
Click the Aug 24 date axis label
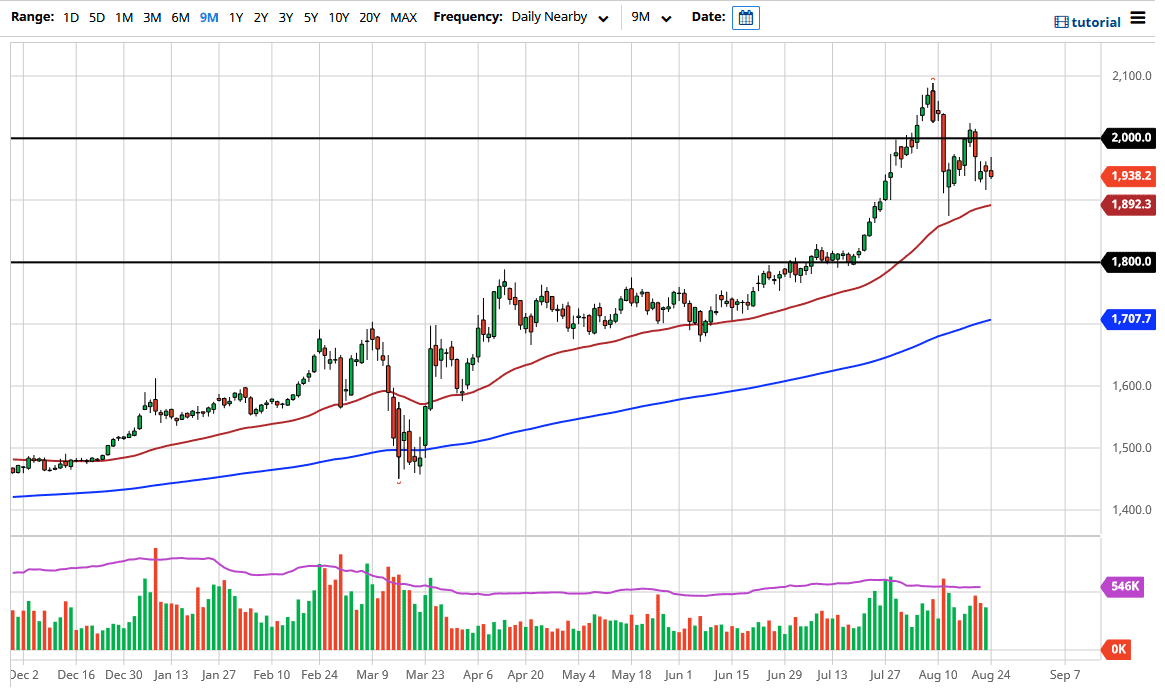[991, 675]
